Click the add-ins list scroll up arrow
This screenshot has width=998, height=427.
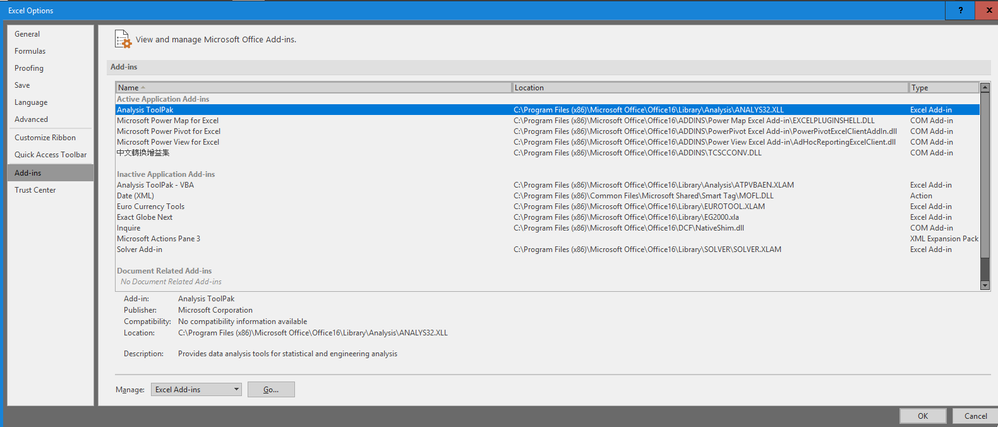(985, 88)
